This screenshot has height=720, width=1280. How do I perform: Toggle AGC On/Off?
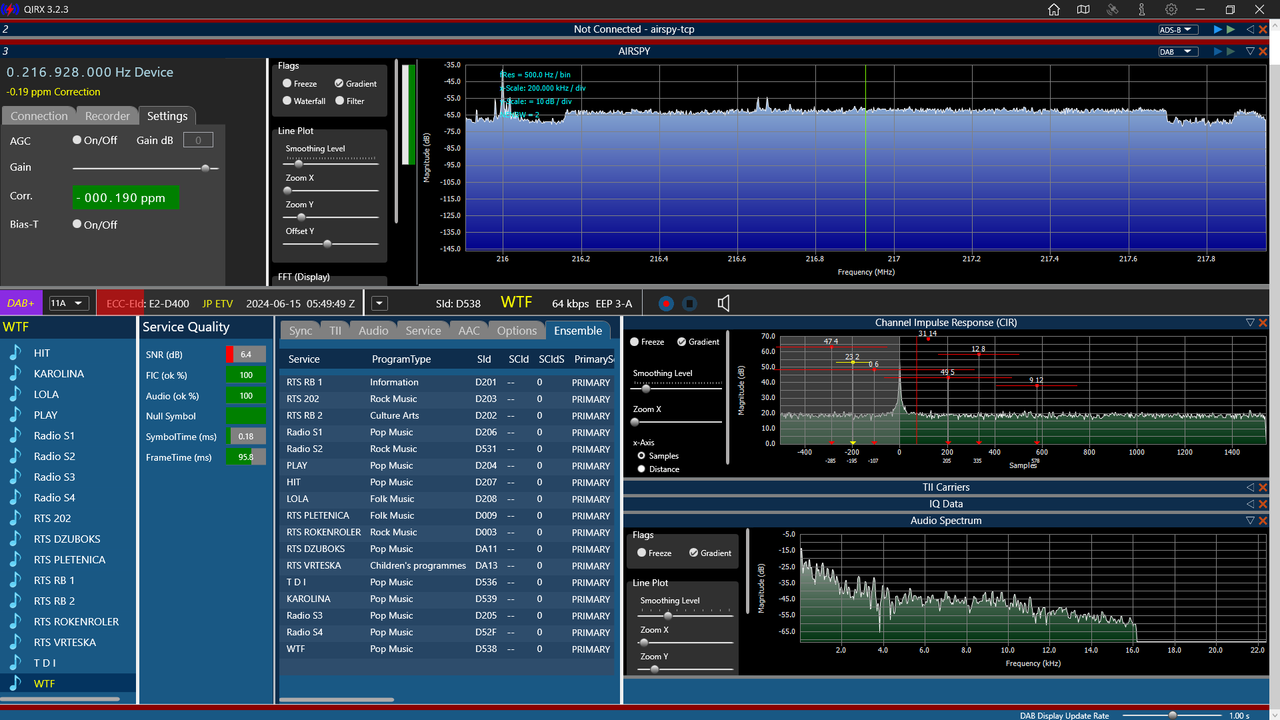pos(77,141)
